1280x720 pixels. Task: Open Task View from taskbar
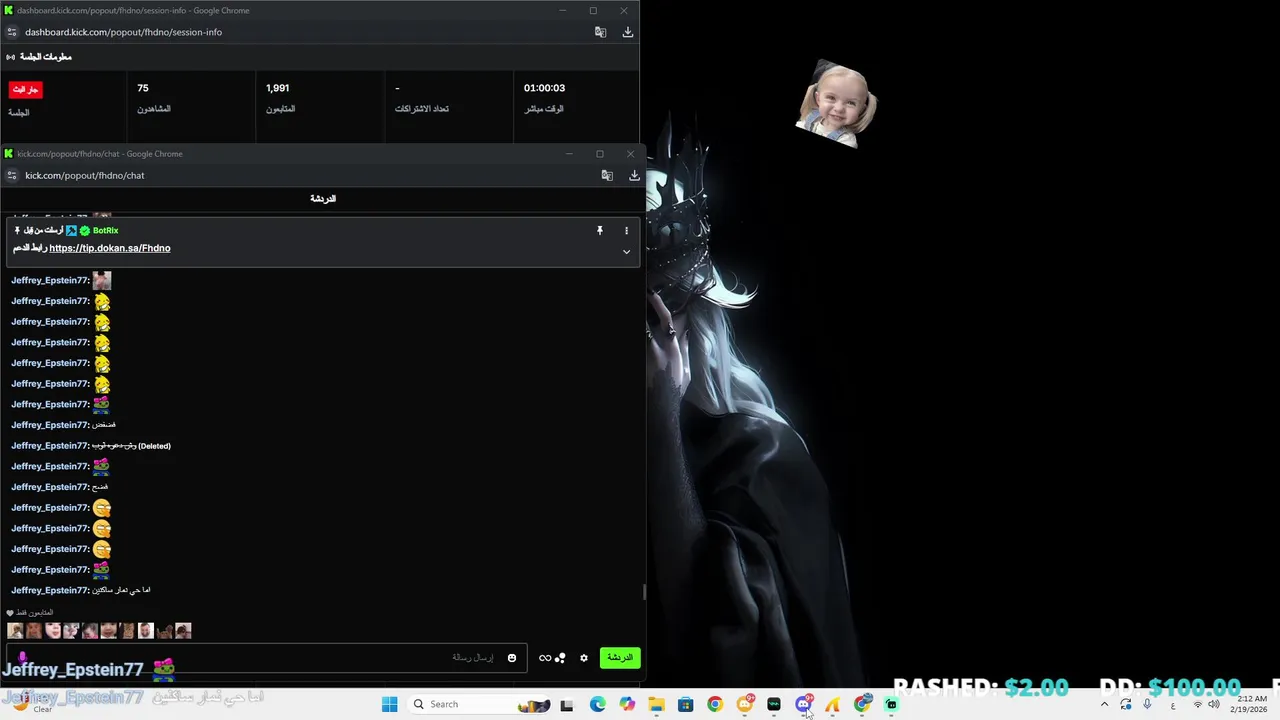click(x=567, y=704)
